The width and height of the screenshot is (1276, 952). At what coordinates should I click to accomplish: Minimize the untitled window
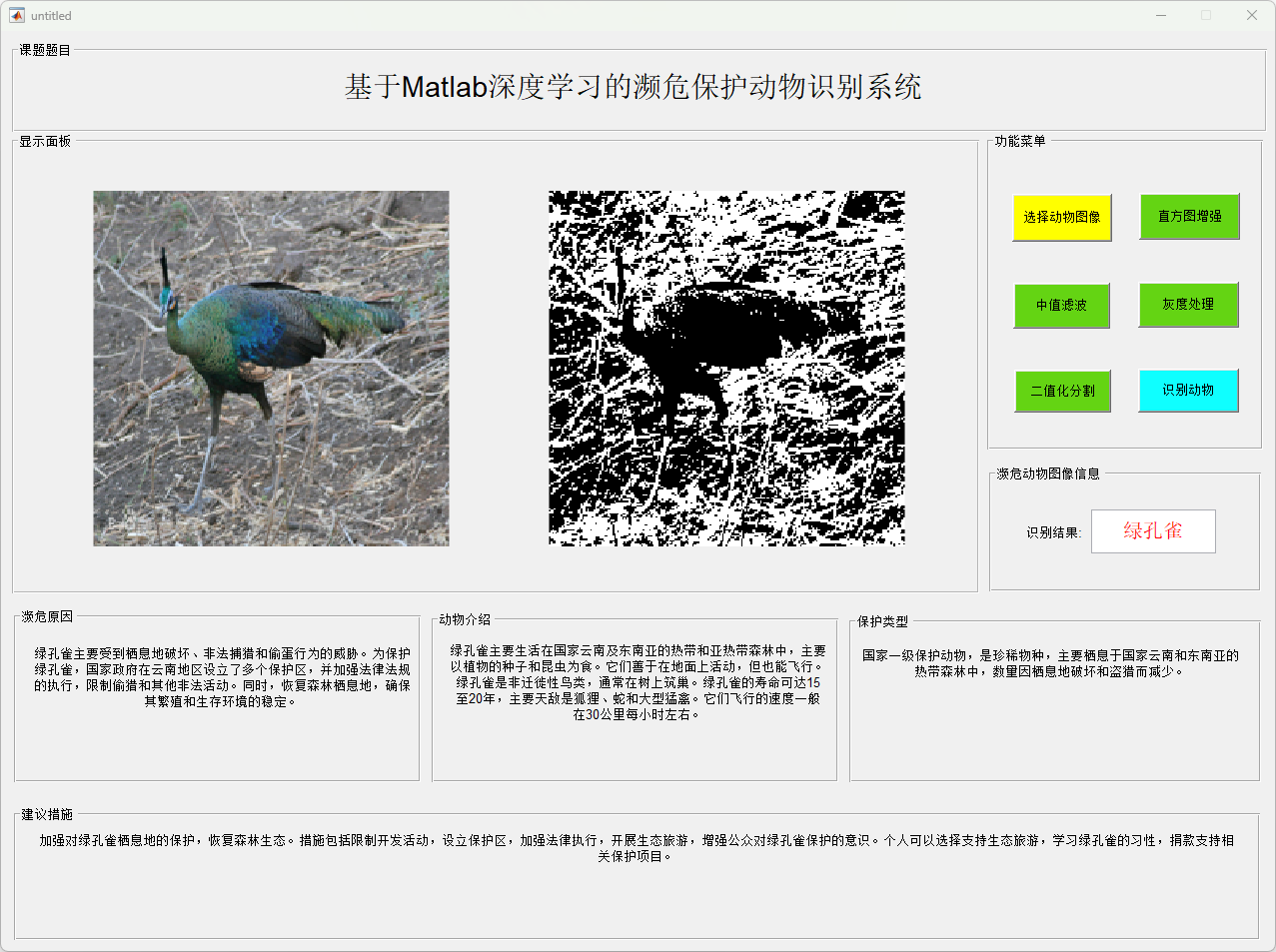point(1161,15)
